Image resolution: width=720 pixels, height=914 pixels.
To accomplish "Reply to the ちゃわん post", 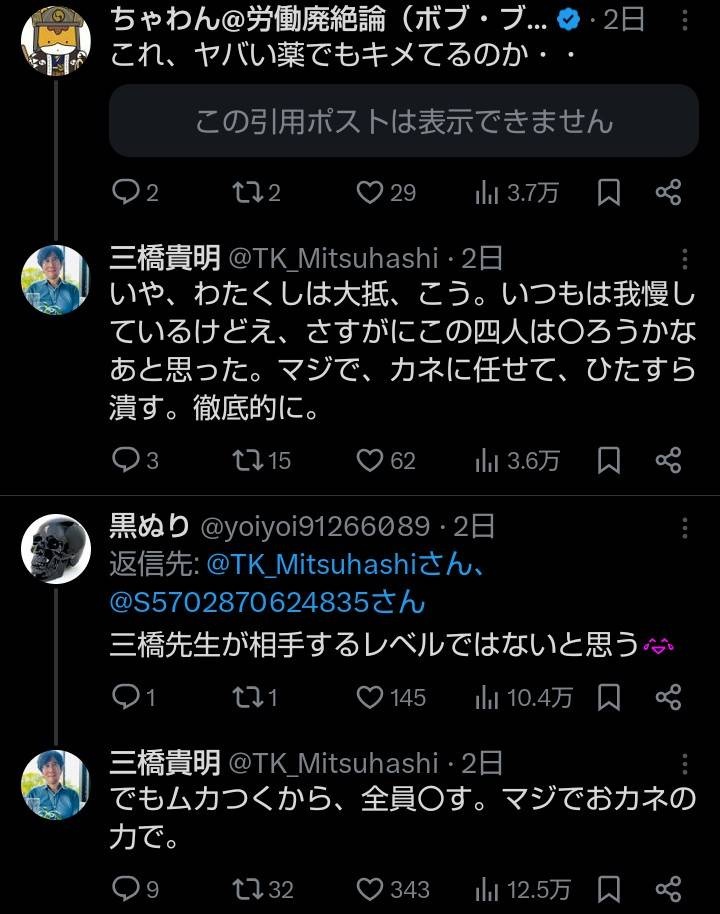I will click(x=126, y=192).
